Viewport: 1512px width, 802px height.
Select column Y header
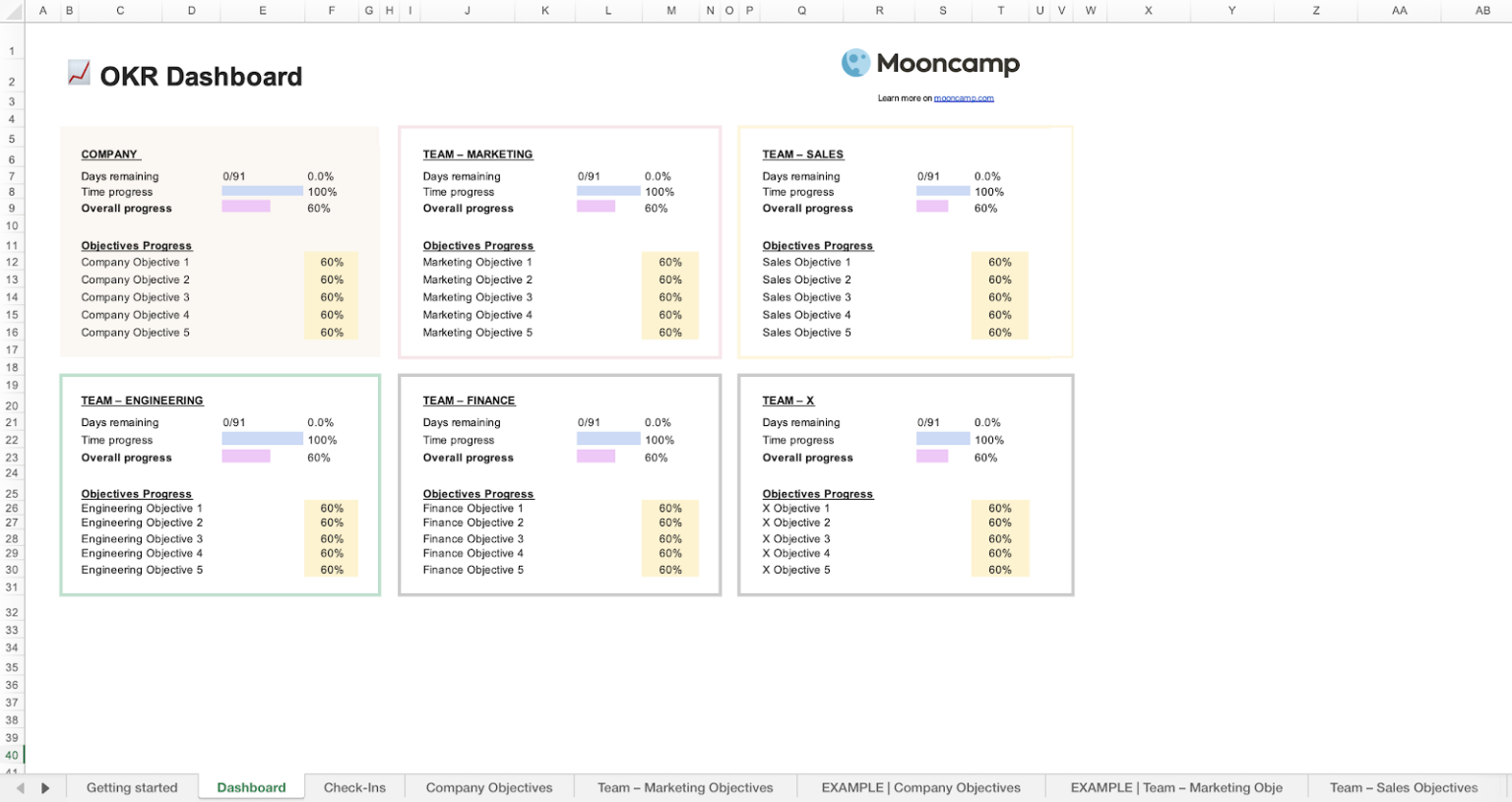[1231, 11]
